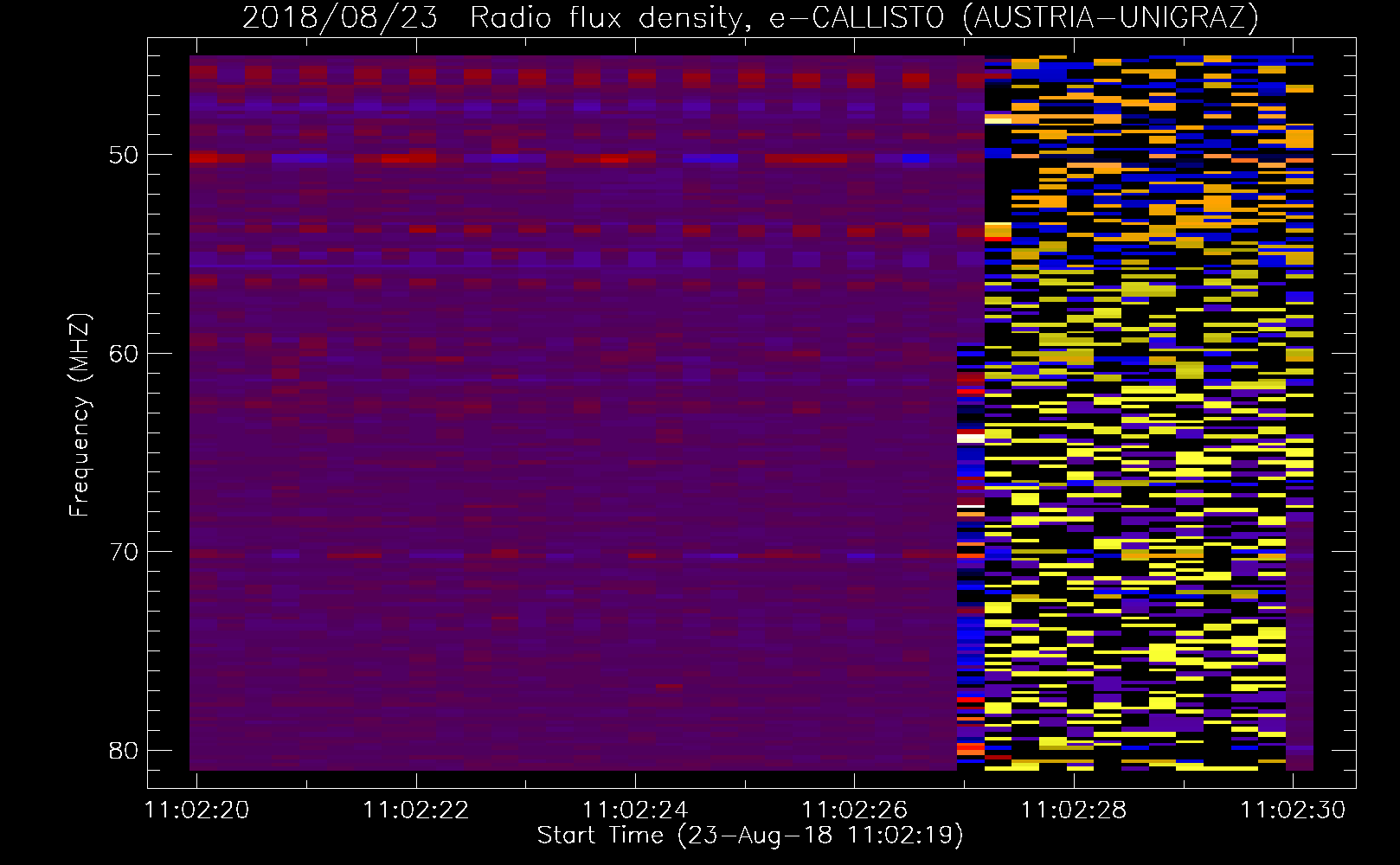1400x865 pixels.
Task: Click the 80 frequency tick label
Action: (124, 750)
